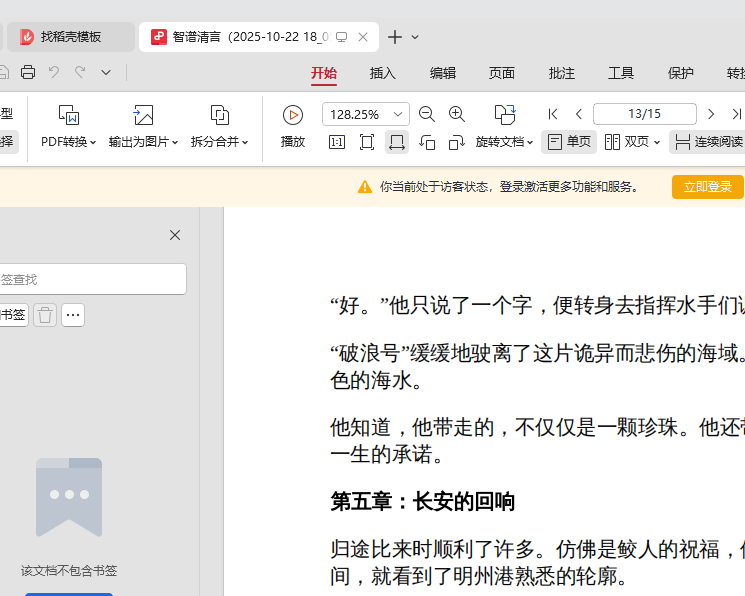Click the 旋转文档 icon
This screenshot has height=596, width=745.
[505, 115]
